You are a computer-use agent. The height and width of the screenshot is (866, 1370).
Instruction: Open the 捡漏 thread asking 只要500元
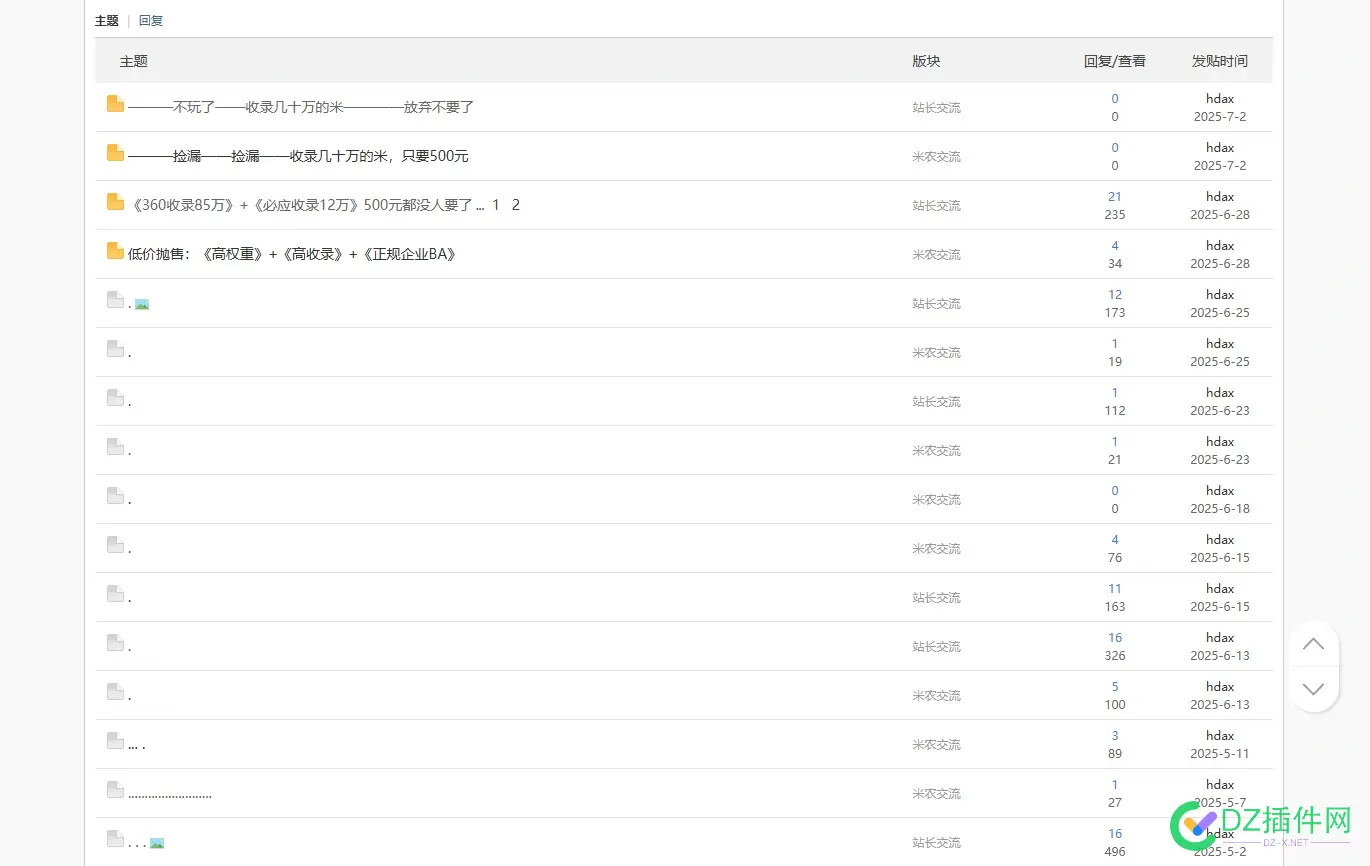click(297, 156)
